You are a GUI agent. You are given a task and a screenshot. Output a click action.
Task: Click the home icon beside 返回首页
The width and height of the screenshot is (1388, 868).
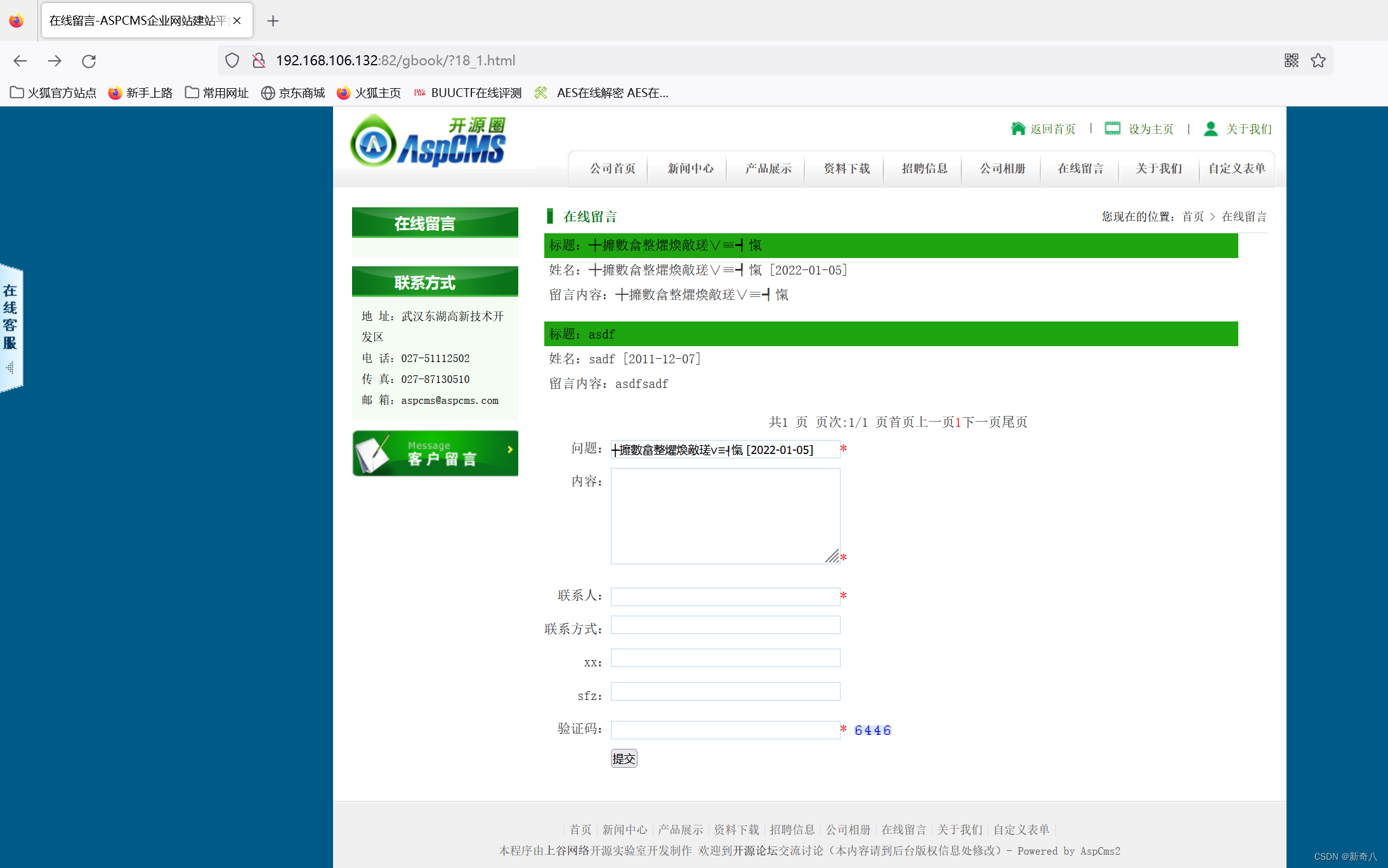pyautogui.click(x=1018, y=129)
